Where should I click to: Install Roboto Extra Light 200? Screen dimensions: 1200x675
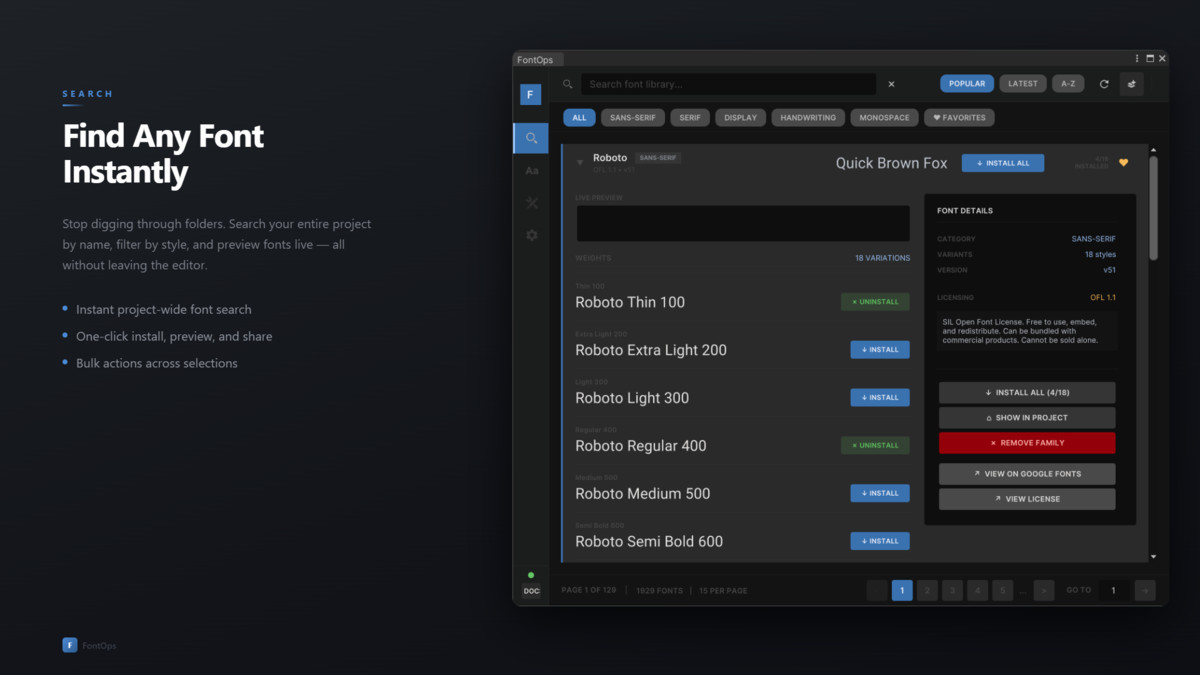tap(880, 350)
